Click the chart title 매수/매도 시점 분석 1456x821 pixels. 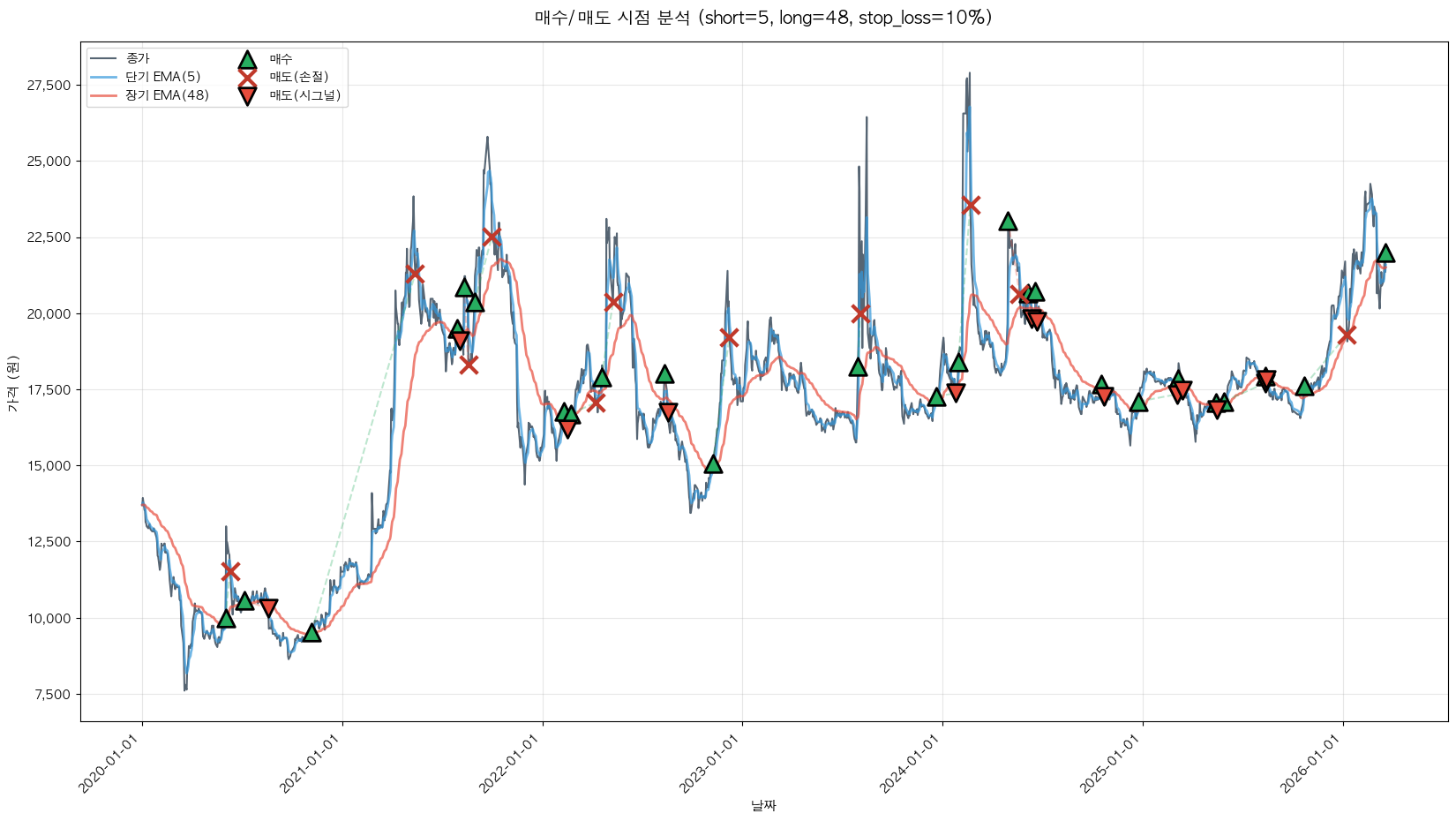(x=763, y=19)
